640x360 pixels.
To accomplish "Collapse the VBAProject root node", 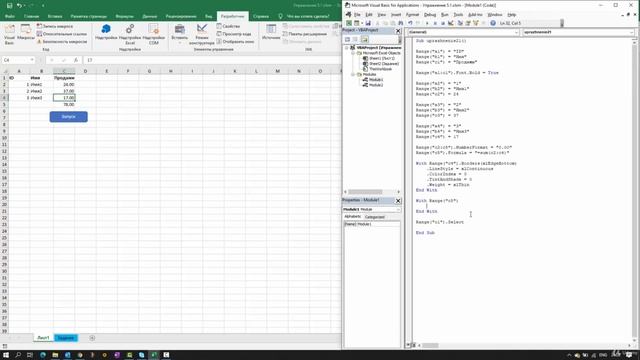I will [x=347, y=48].
